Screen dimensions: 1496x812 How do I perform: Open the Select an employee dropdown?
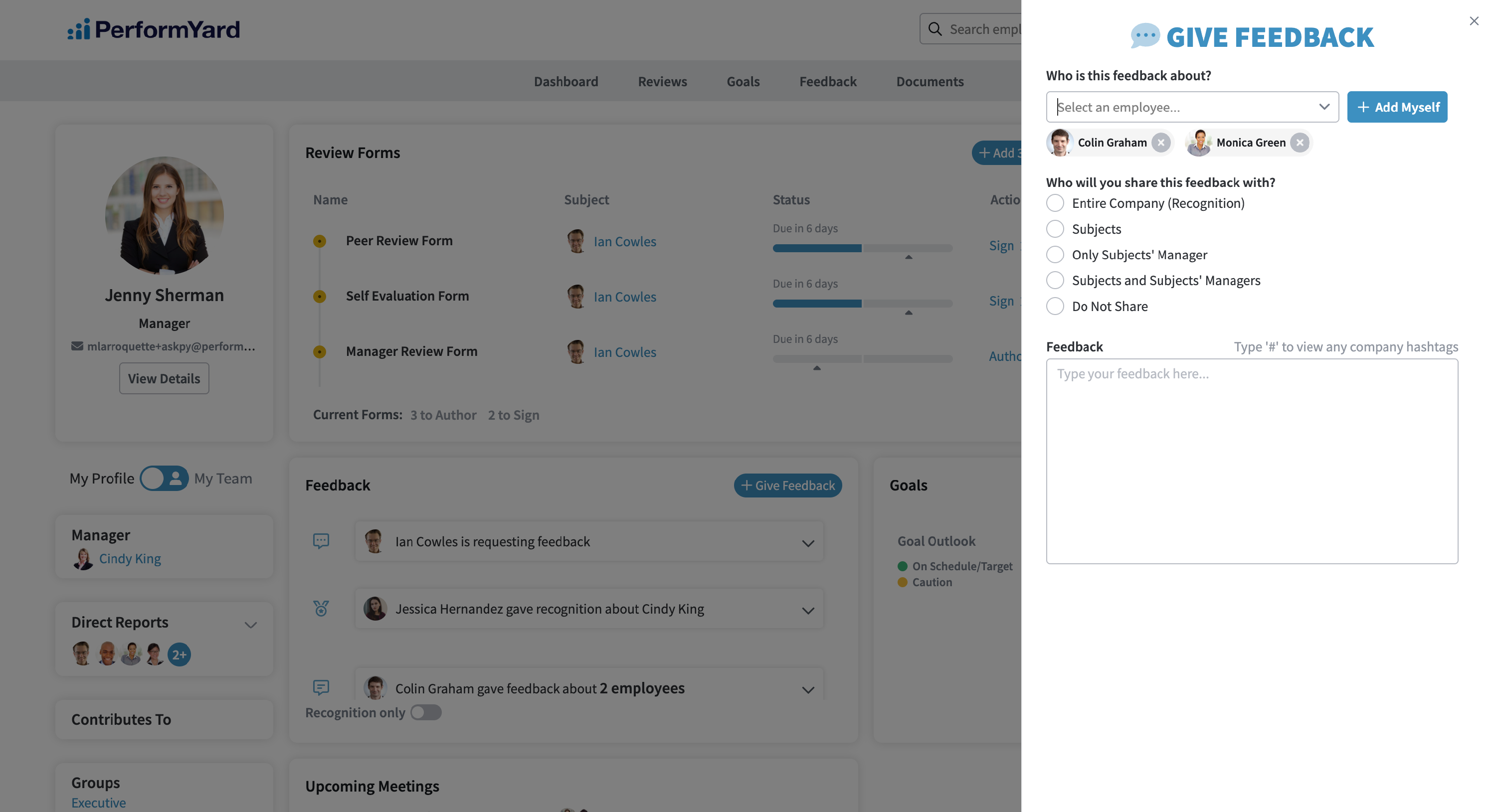[1192, 107]
